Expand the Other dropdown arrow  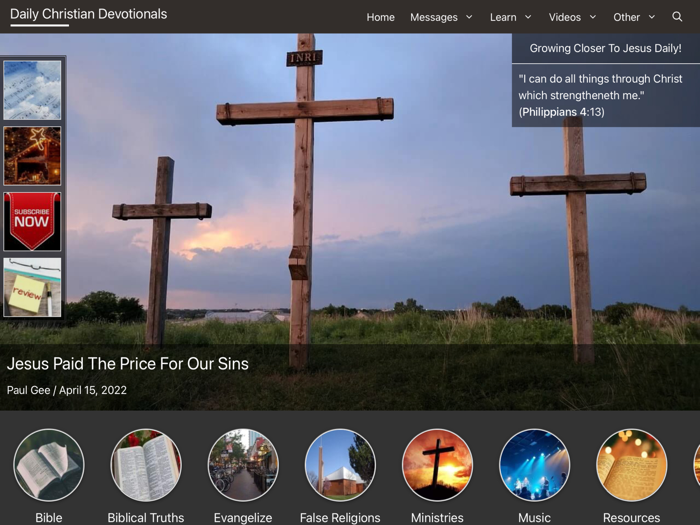pos(652,17)
